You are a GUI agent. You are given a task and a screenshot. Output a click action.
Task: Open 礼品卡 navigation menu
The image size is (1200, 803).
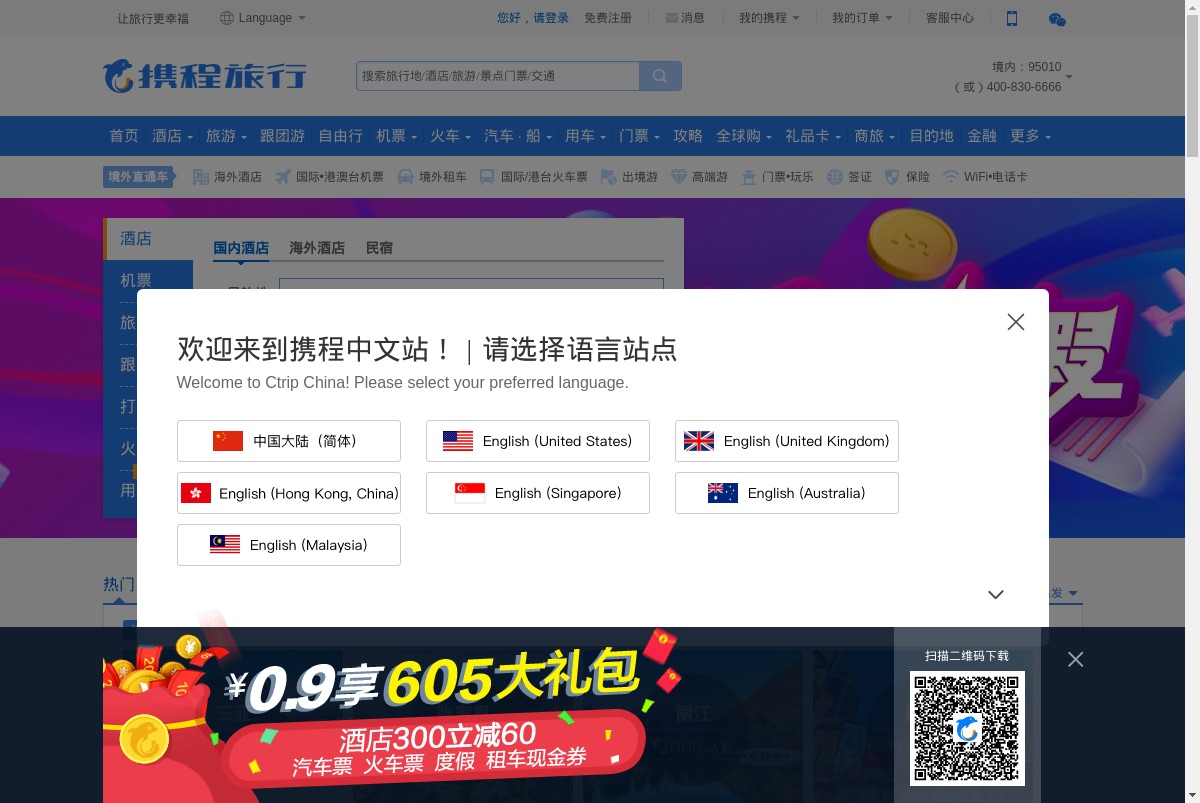click(x=814, y=136)
